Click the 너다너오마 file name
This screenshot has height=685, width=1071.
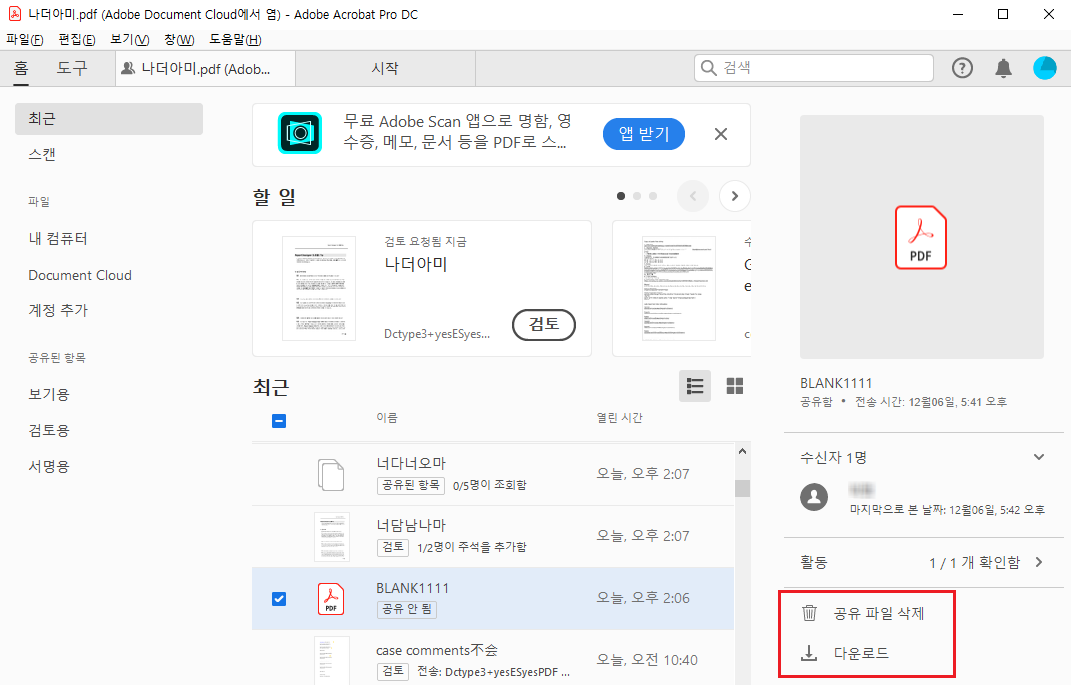coord(411,463)
